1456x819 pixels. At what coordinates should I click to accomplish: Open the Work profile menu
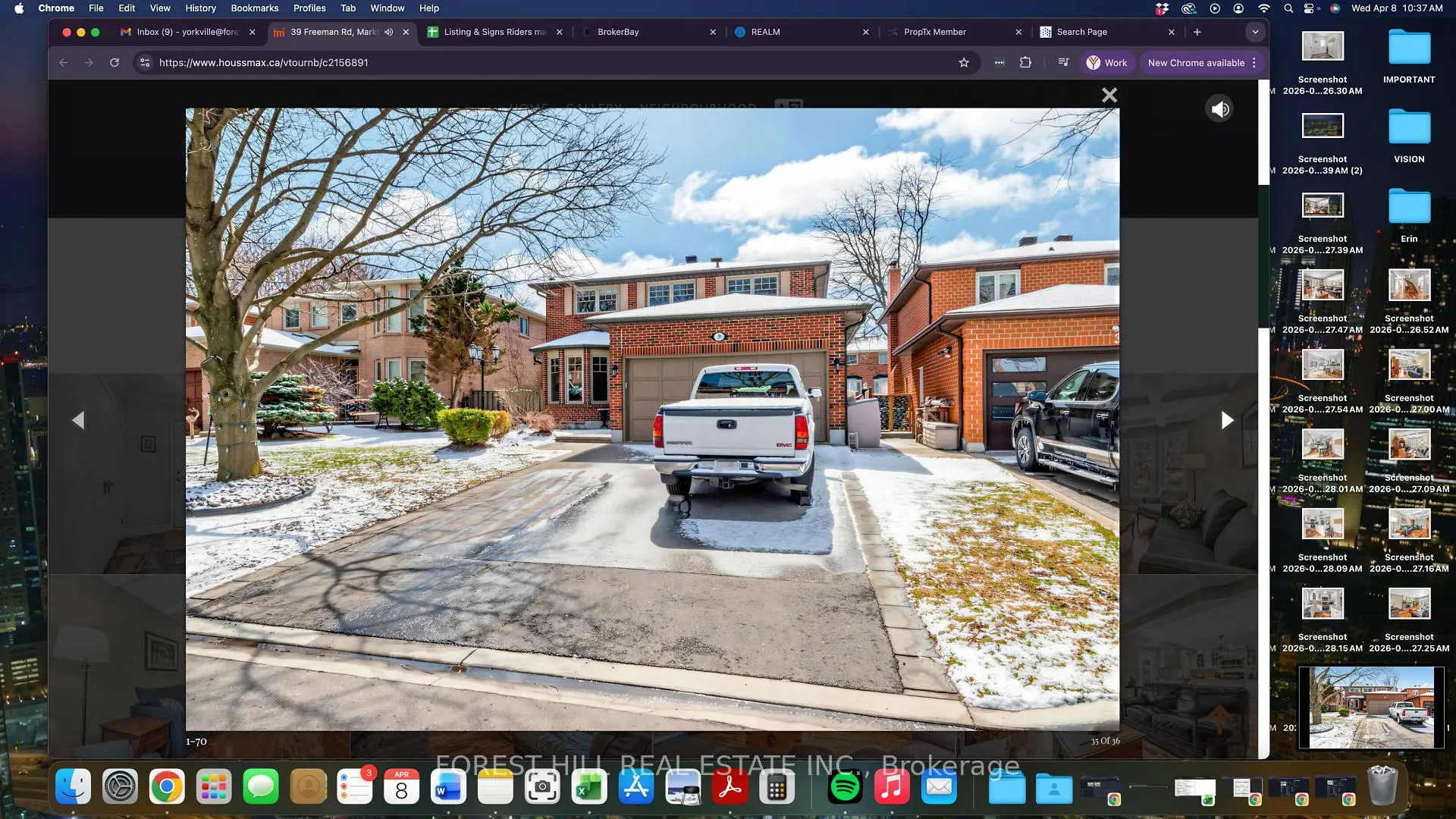(x=1106, y=63)
